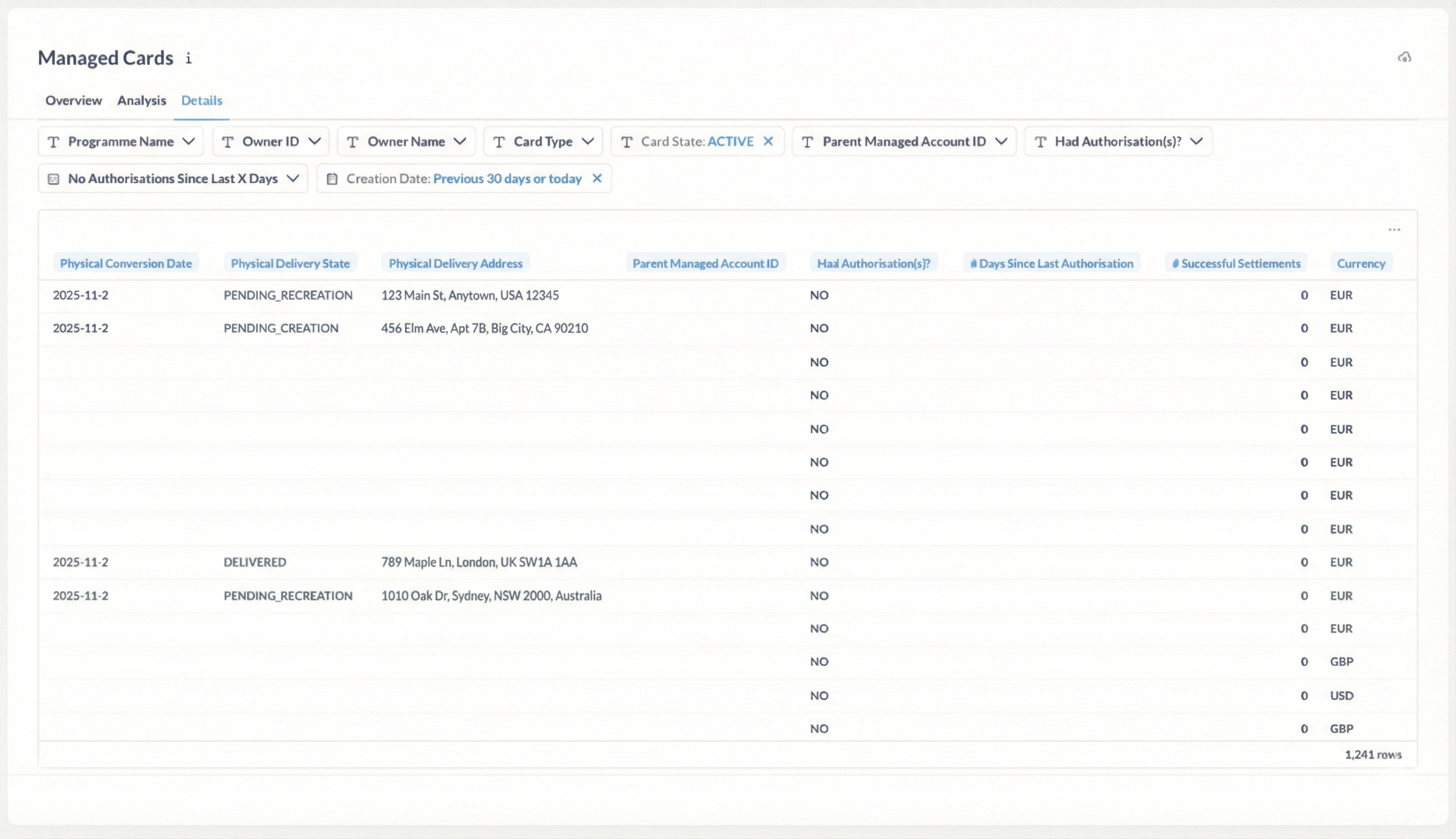Click the text icon in Card State filter
This screenshot has width=1456, height=839.
coord(627,142)
